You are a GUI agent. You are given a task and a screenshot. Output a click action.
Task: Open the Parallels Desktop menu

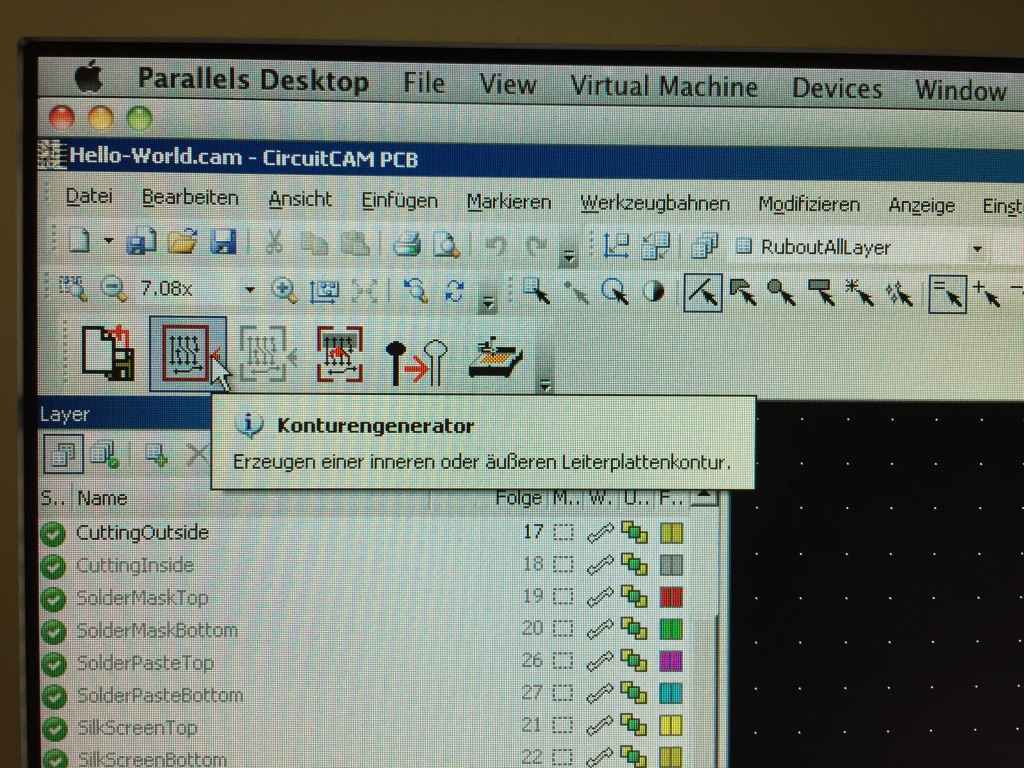(253, 80)
